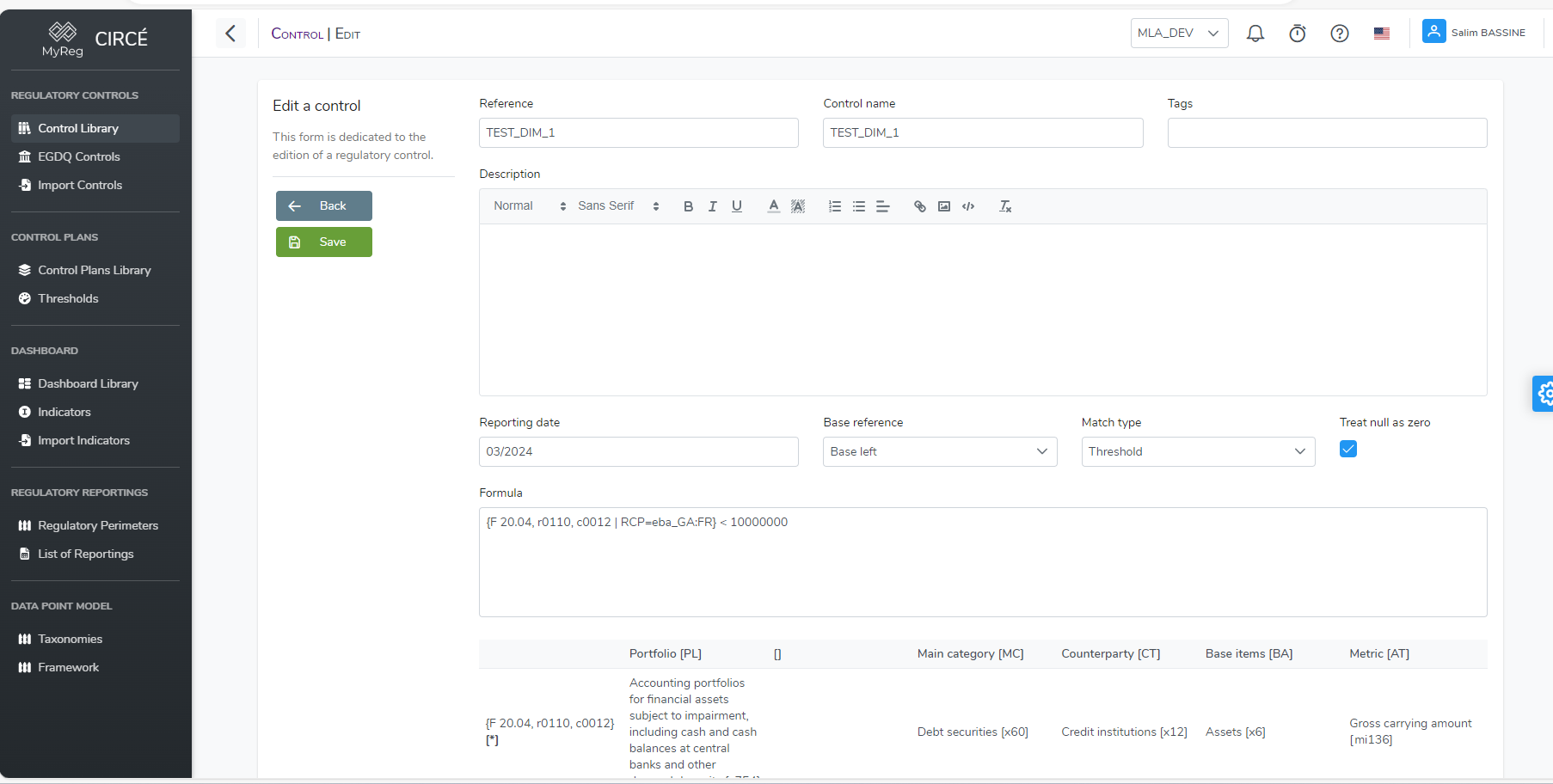Viewport: 1553px width, 784px height.
Task: Save the control
Action: pyautogui.click(x=323, y=242)
